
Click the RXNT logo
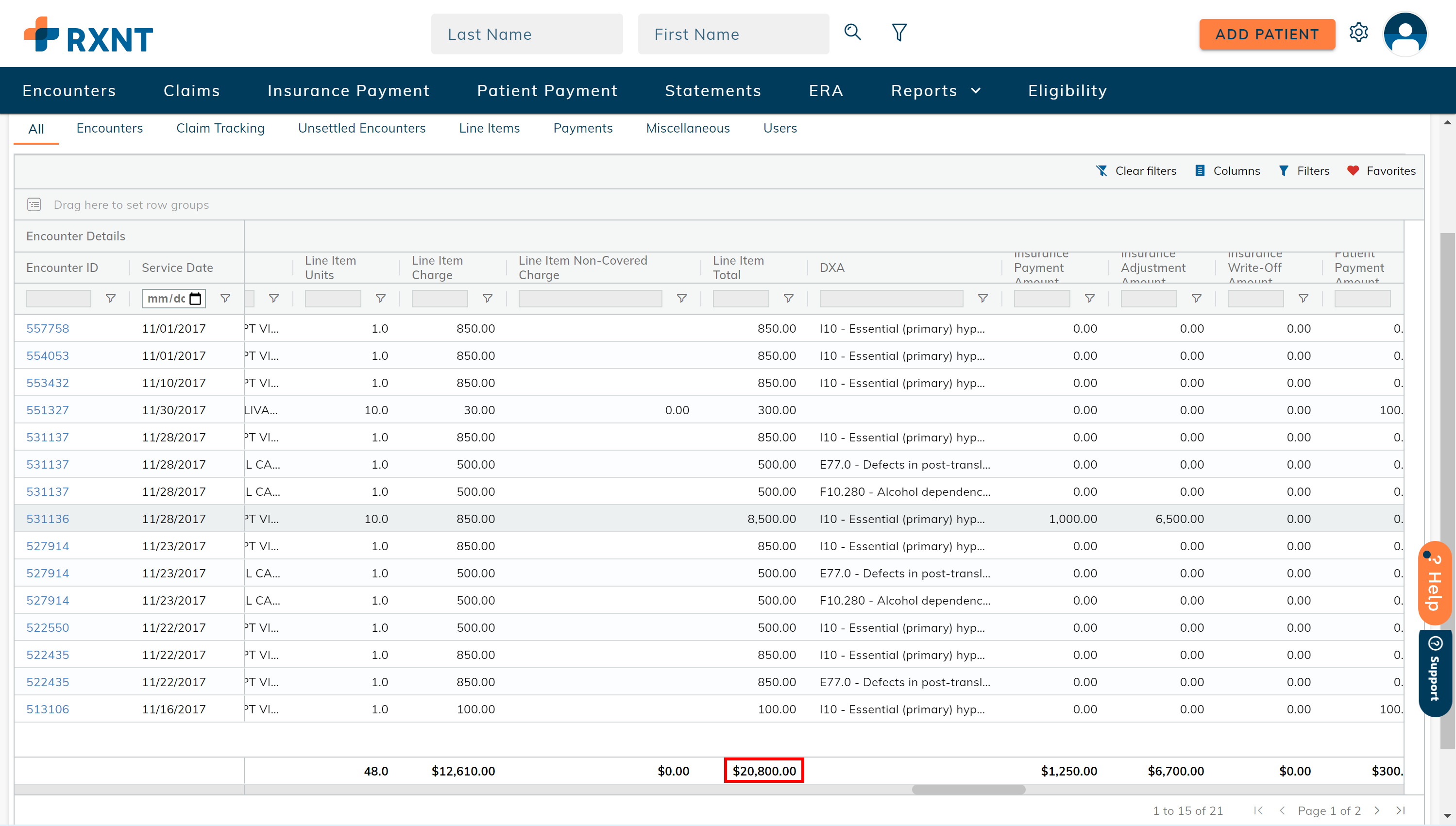point(88,34)
